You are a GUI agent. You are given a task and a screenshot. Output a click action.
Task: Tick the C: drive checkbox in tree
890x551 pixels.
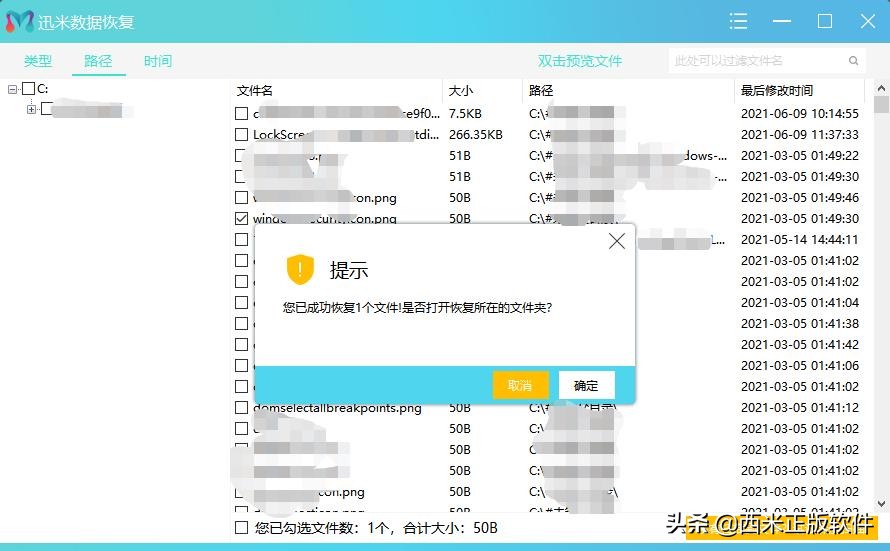coord(28,89)
